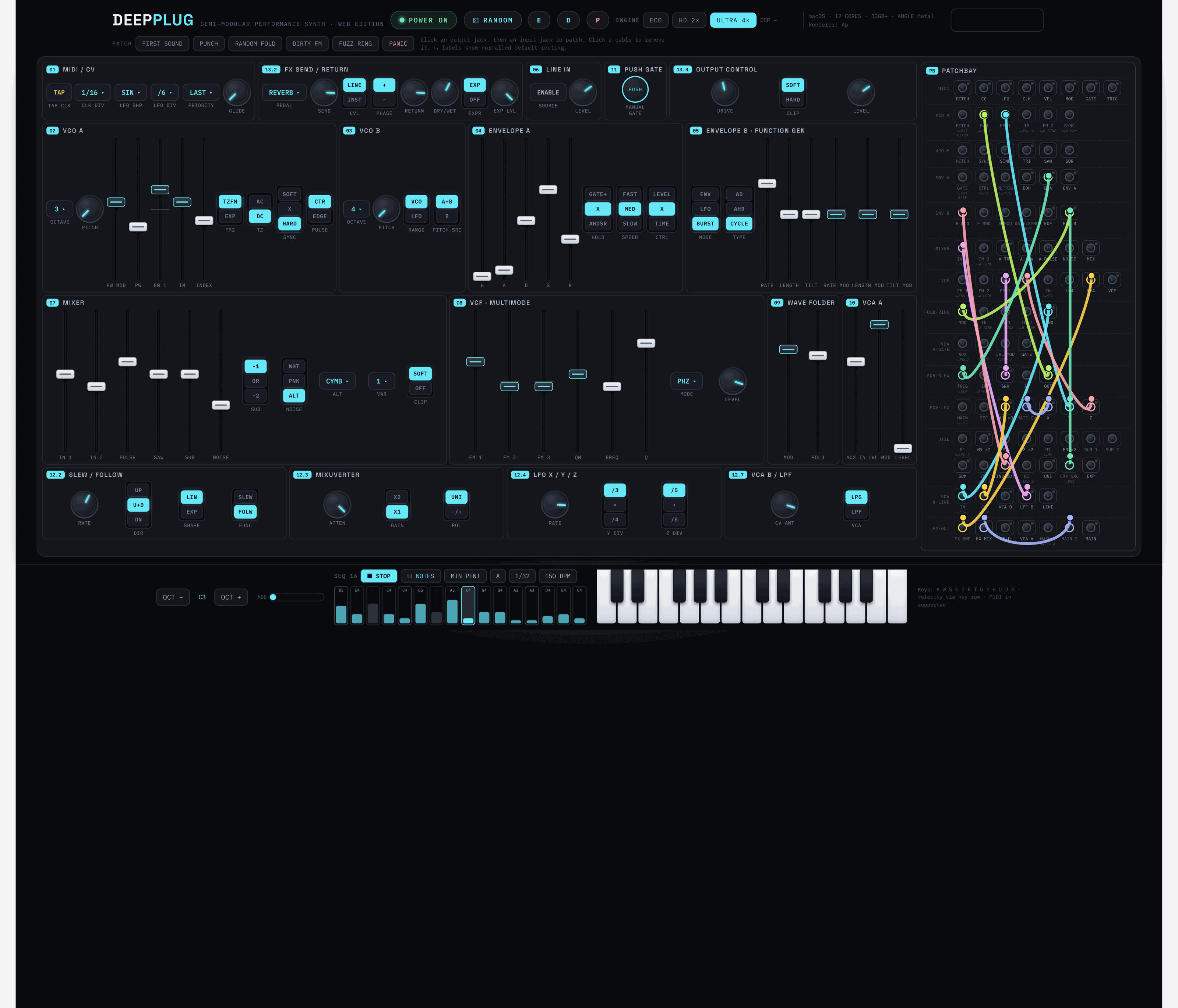Click the VCO B TRI output jack
The image size is (1178, 1008).
[1026, 150]
